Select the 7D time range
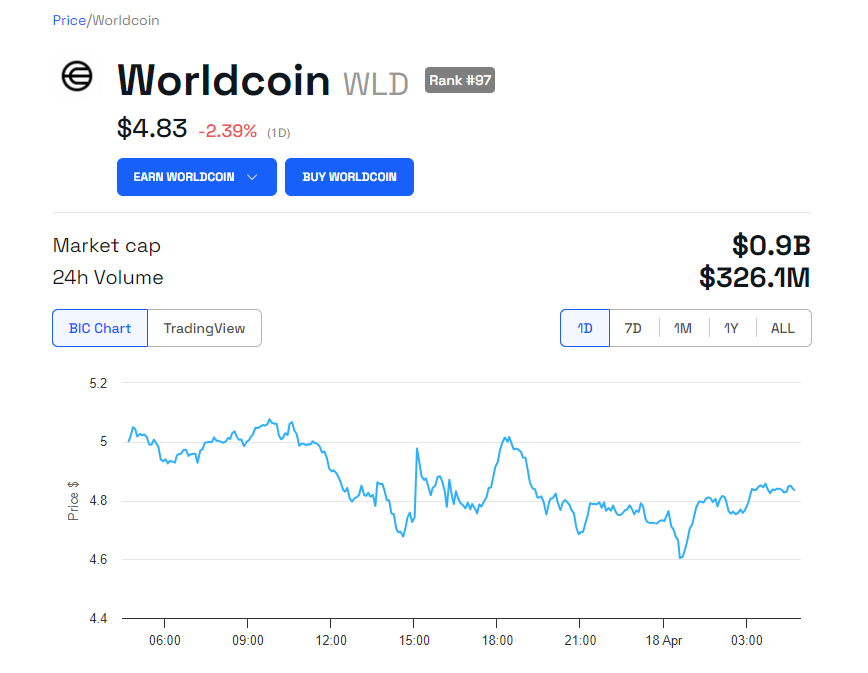 pyautogui.click(x=633, y=328)
